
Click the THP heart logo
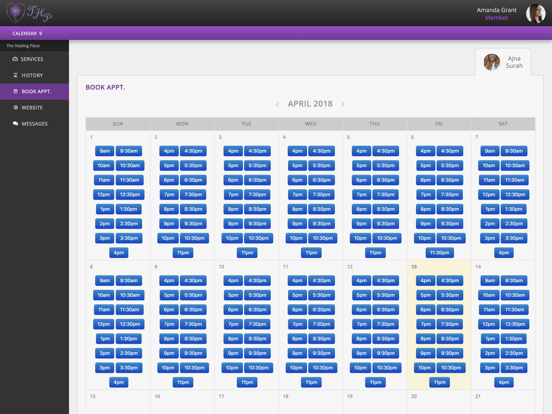tap(29, 13)
